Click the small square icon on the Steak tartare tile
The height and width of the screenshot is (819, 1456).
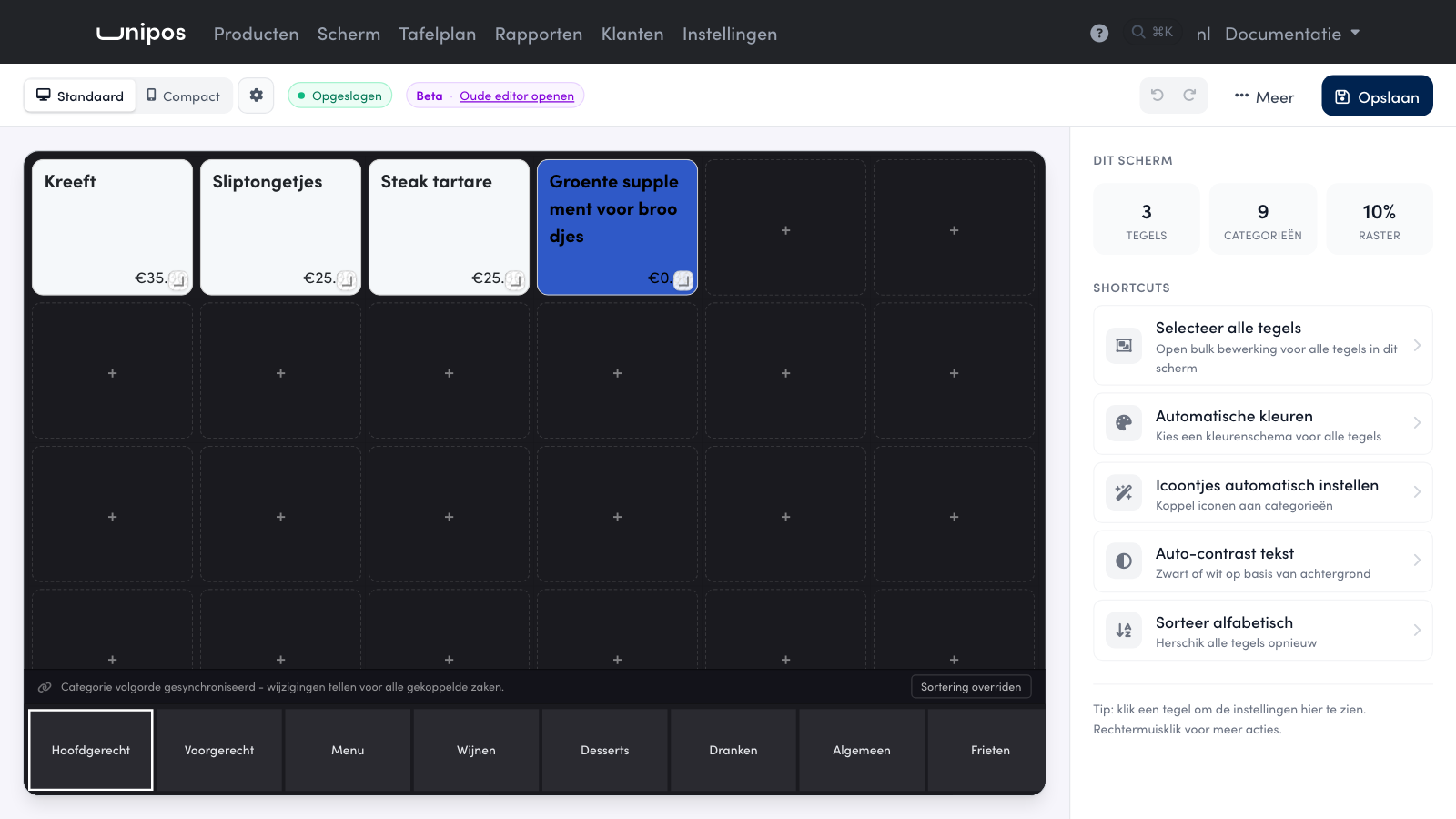point(515,280)
